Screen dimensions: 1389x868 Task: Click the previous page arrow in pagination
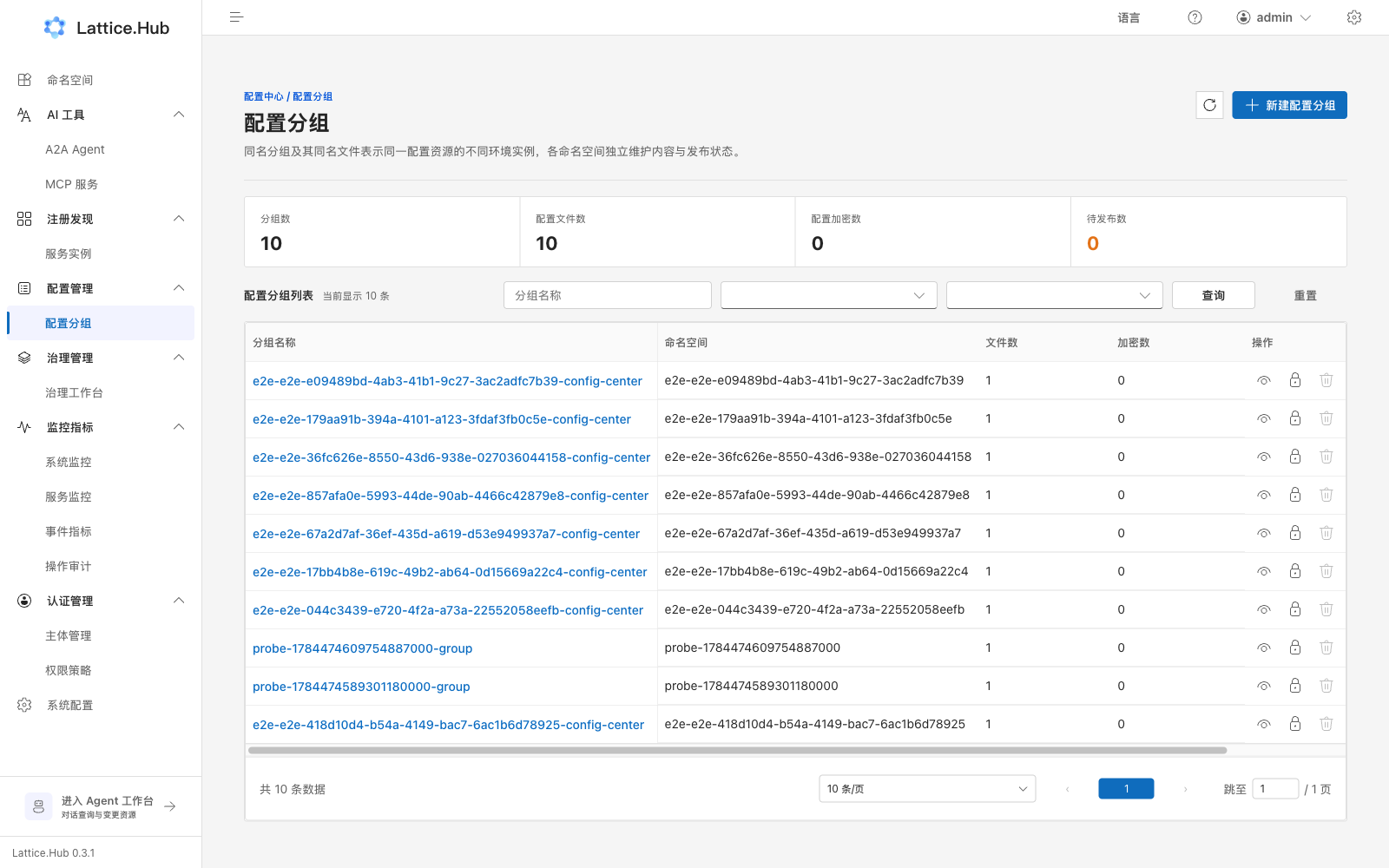click(1067, 789)
